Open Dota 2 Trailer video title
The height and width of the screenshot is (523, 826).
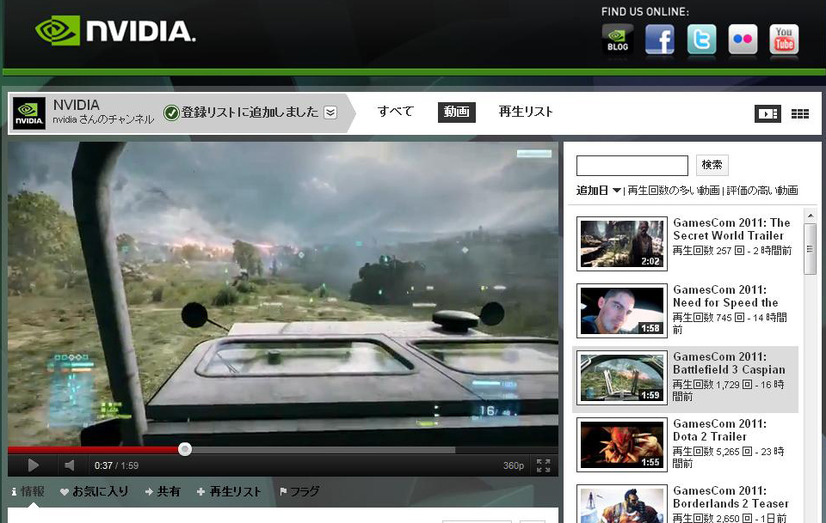click(x=720, y=430)
